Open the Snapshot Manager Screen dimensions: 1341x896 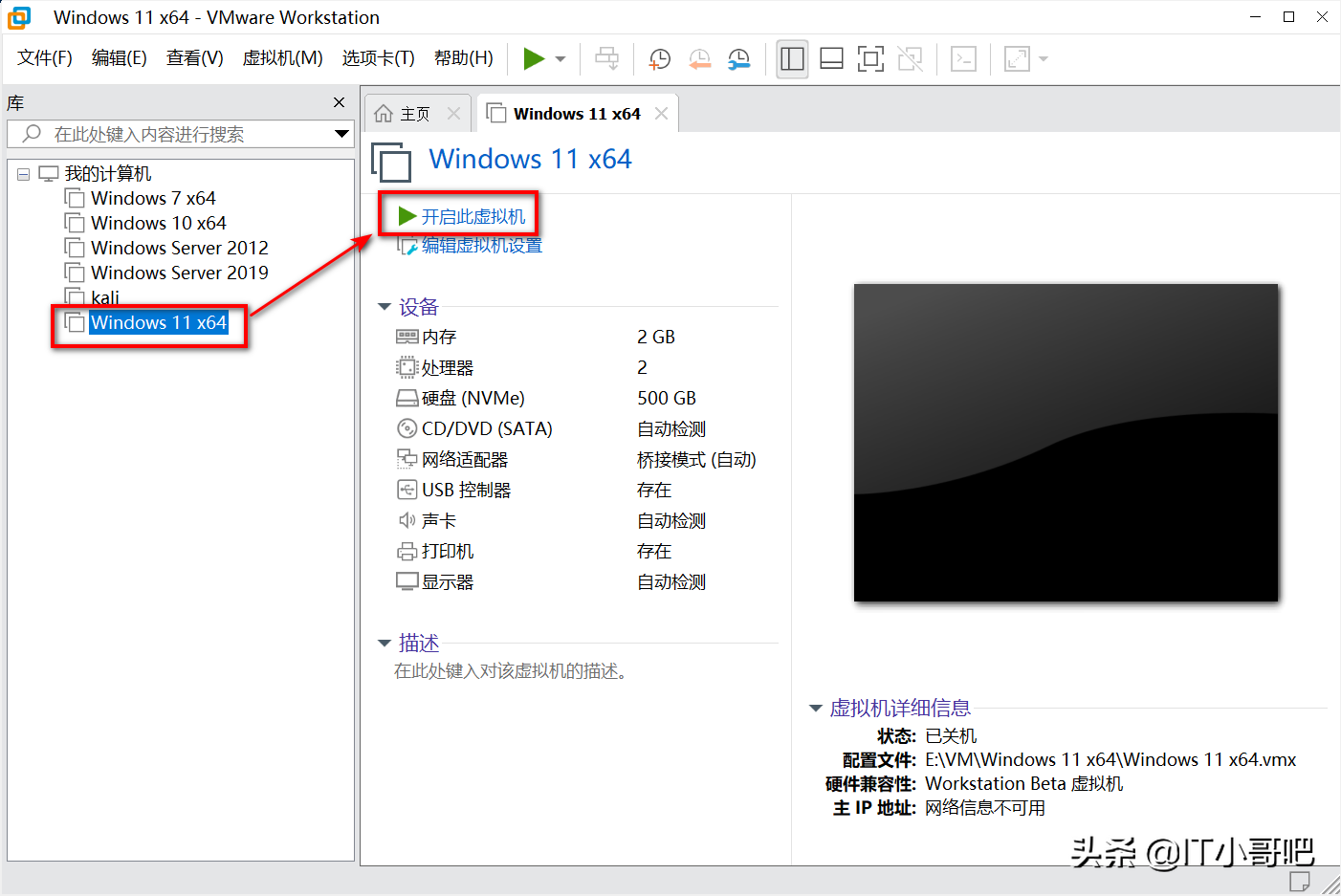pyautogui.click(x=737, y=59)
